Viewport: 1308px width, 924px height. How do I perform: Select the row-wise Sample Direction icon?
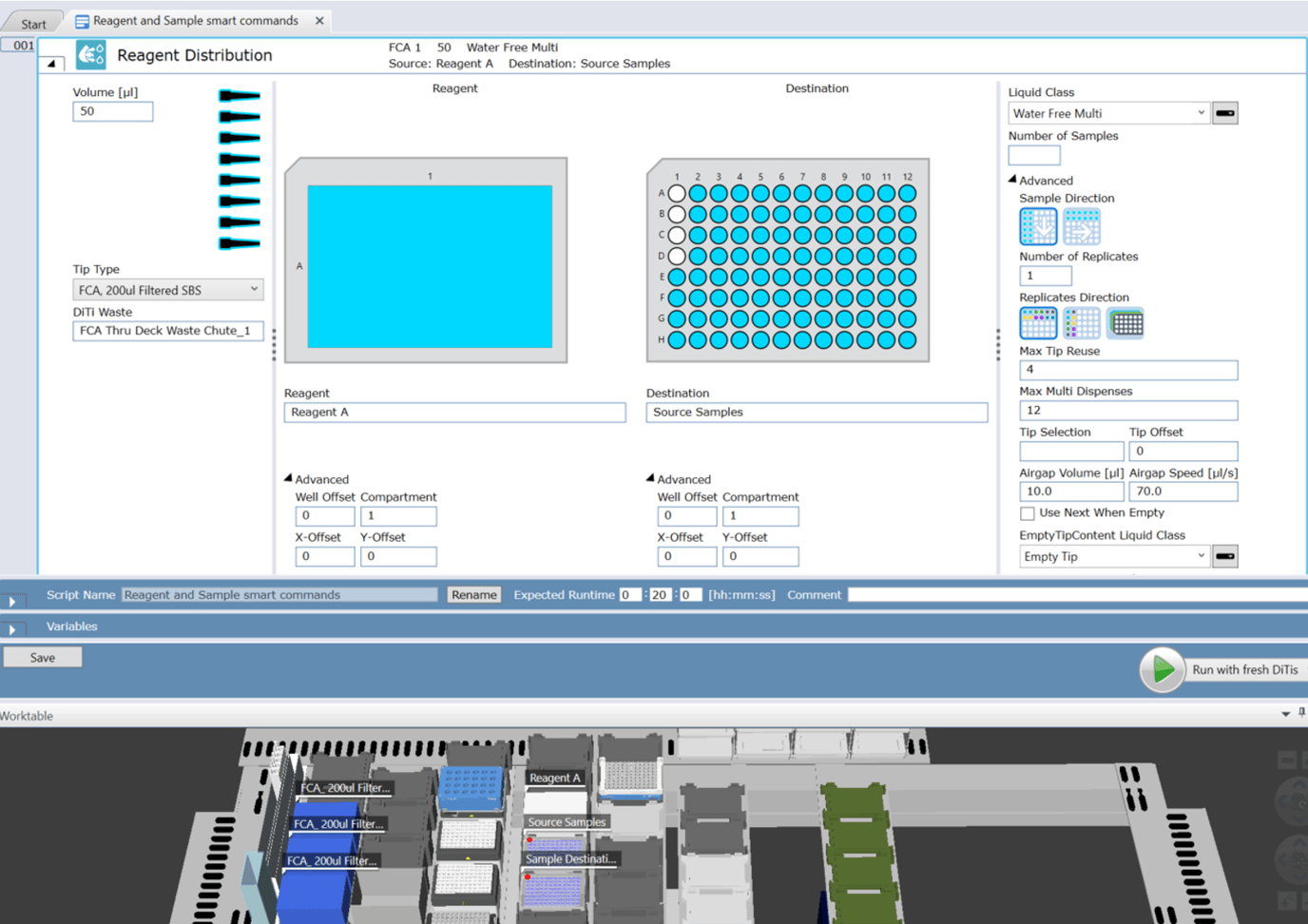tap(1081, 226)
